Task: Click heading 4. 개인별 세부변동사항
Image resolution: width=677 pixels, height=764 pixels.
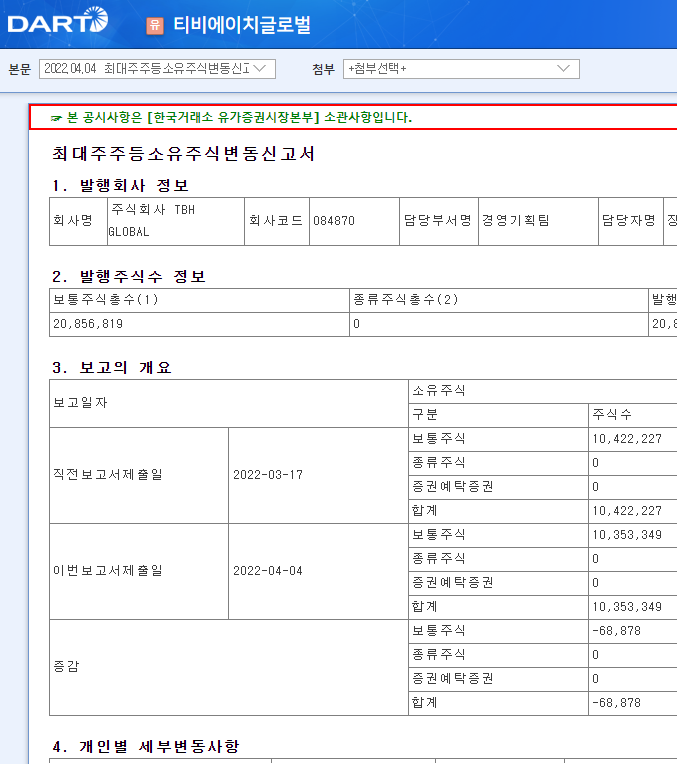Action: click(146, 746)
